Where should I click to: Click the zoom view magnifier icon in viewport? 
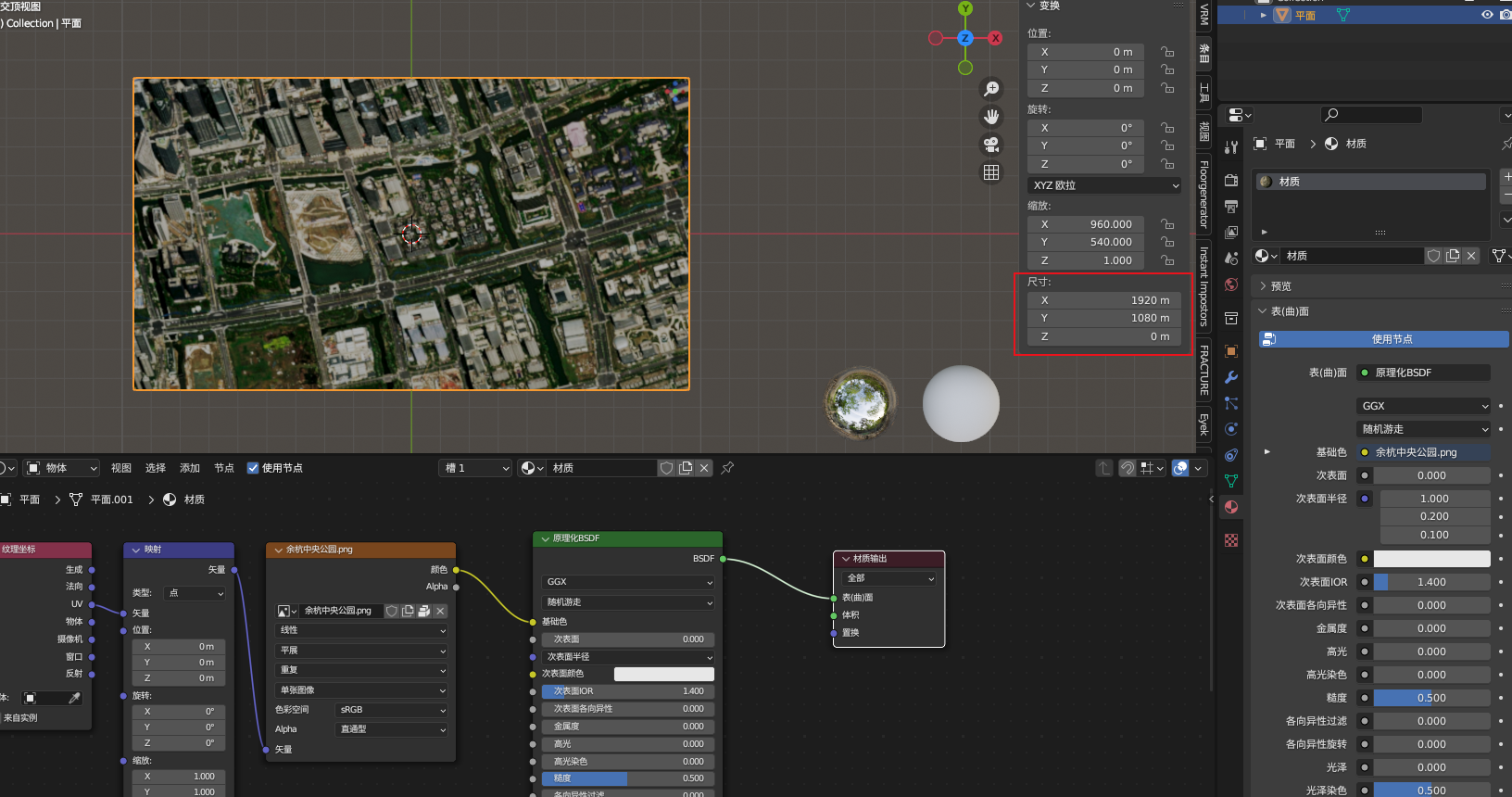(991, 89)
